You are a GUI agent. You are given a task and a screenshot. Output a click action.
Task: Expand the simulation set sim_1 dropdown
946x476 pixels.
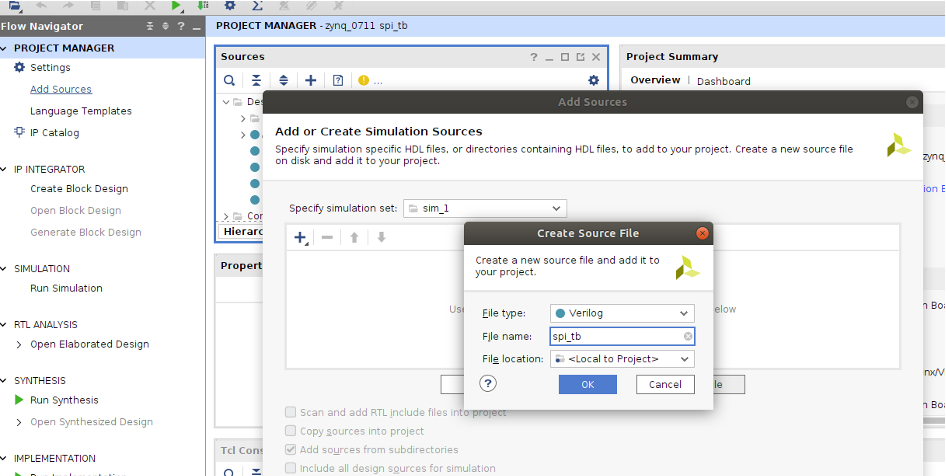tap(485, 208)
